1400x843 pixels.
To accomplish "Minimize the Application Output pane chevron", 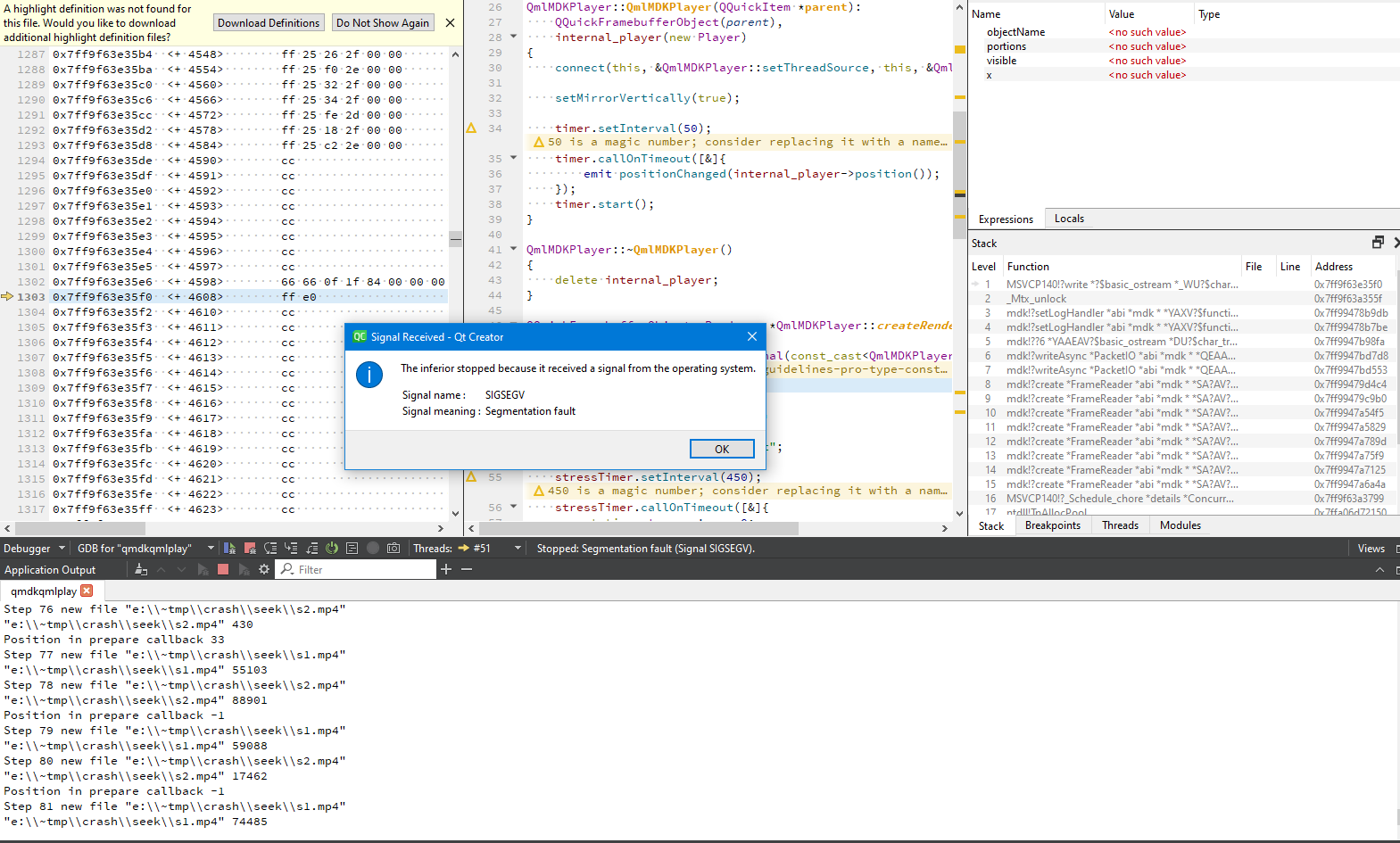I will click(x=1379, y=569).
